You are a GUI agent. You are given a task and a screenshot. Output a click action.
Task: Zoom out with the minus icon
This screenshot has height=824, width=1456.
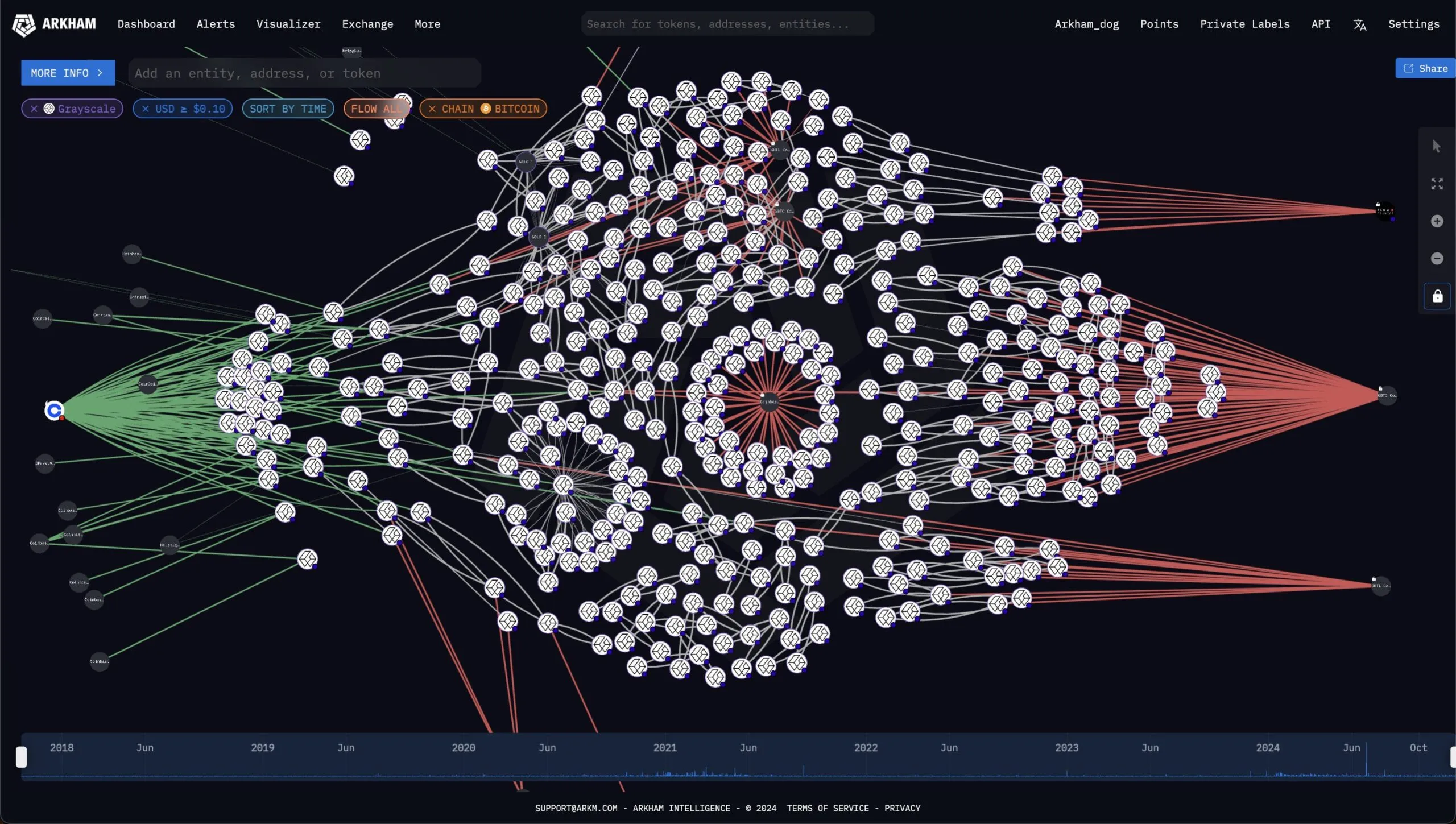coord(1437,259)
